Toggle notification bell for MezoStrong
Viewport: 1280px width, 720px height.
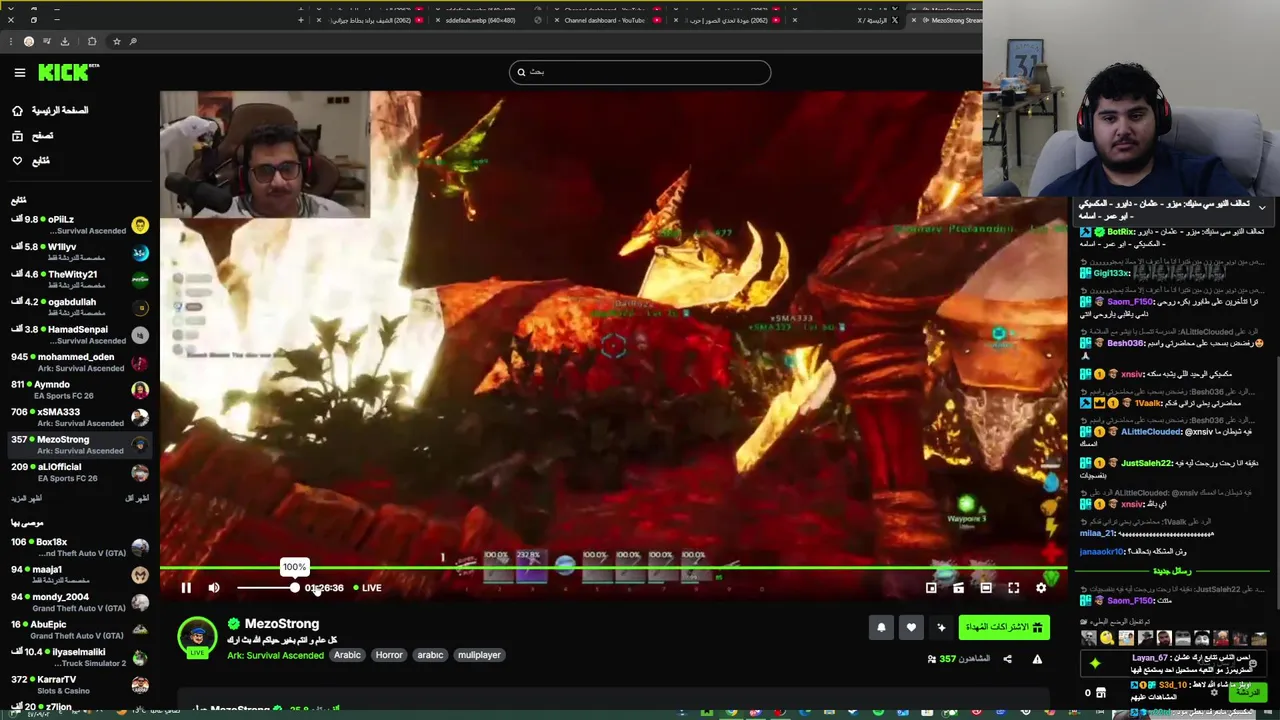[881, 628]
